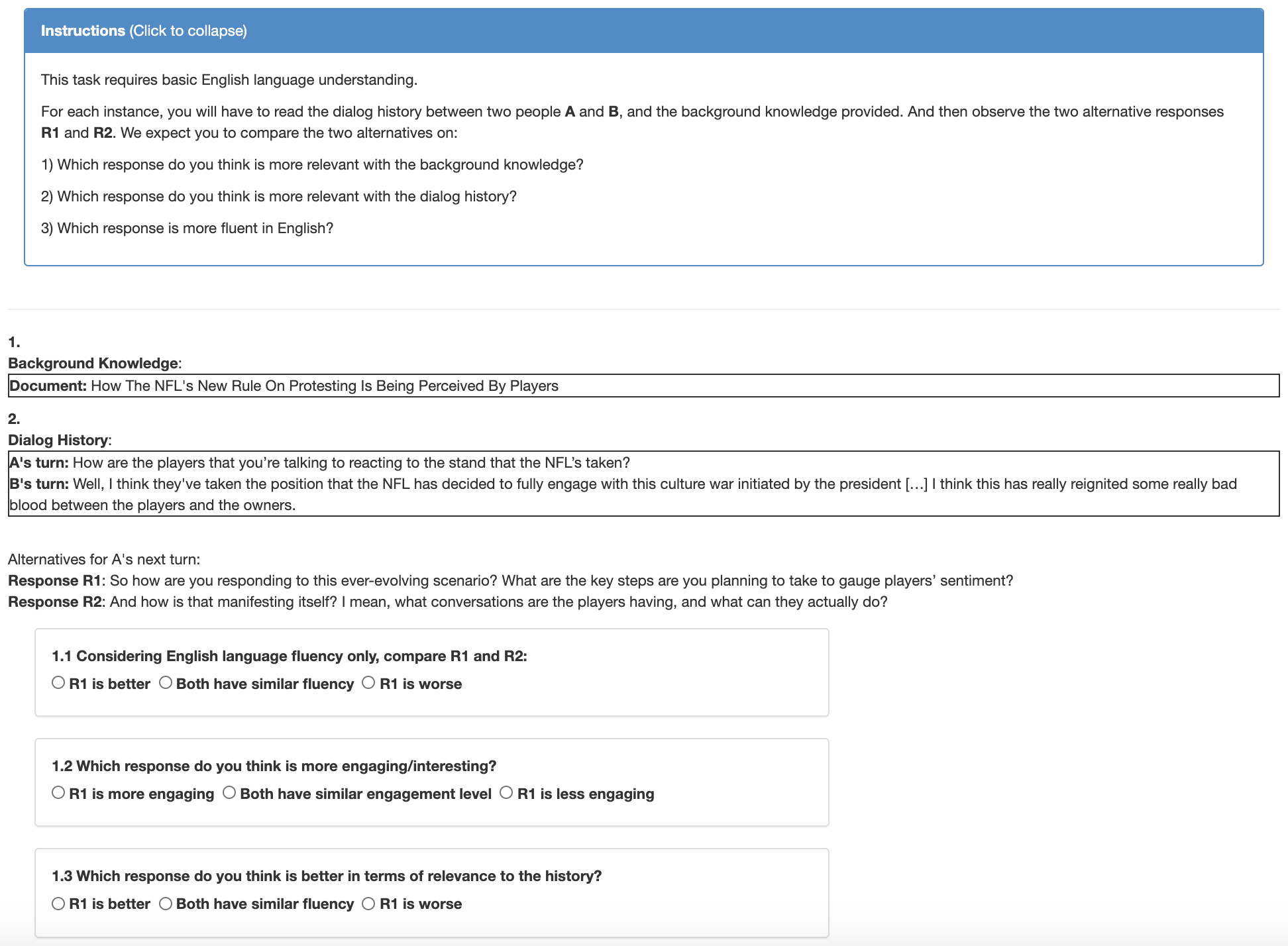Choose 'R1 is more engaging' option
The height and width of the screenshot is (946, 1288).
pyautogui.click(x=58, y=793)
